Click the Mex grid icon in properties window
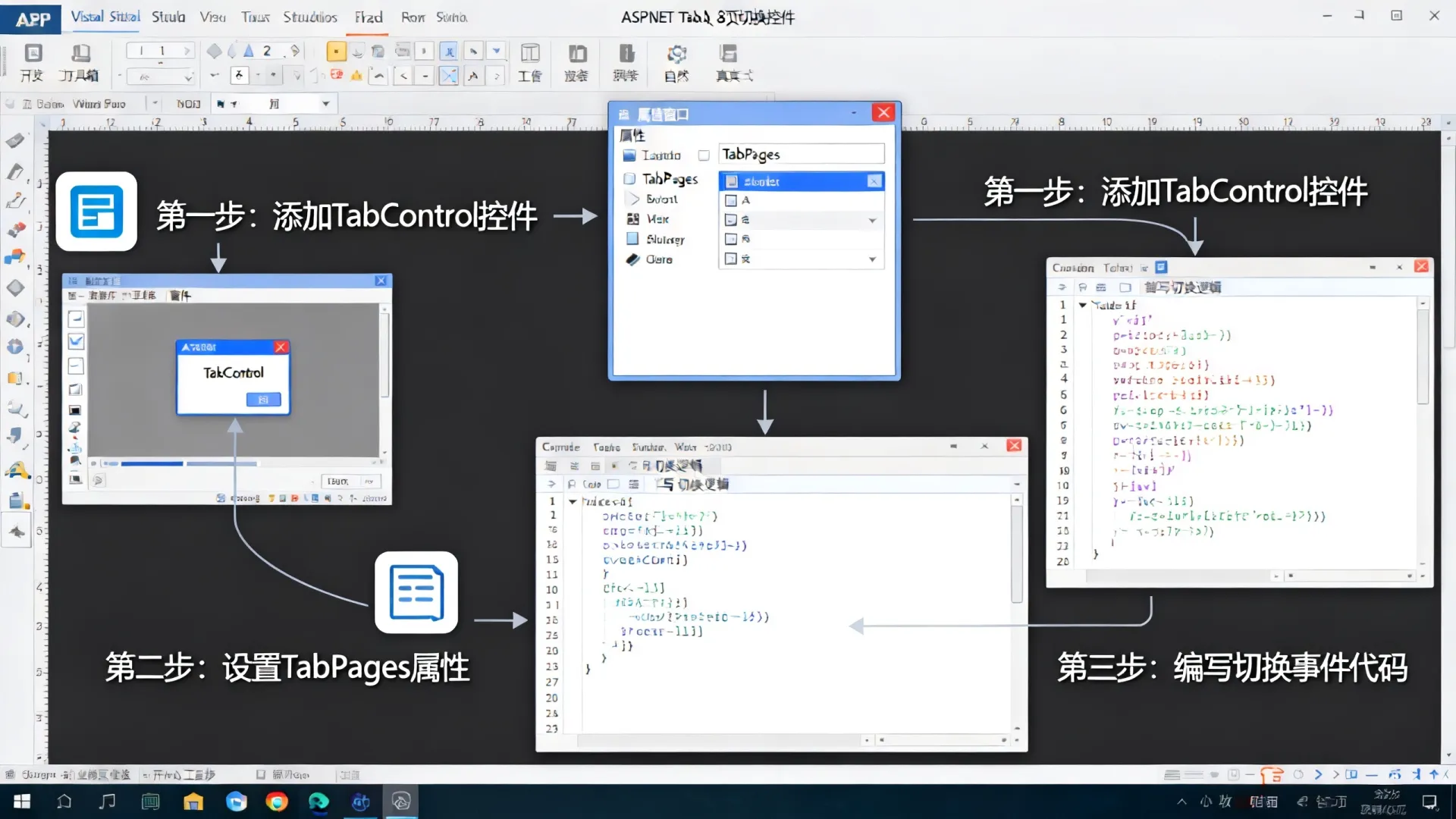The width and height of the screenshot is (1456, 819). [x=632, y=219]
